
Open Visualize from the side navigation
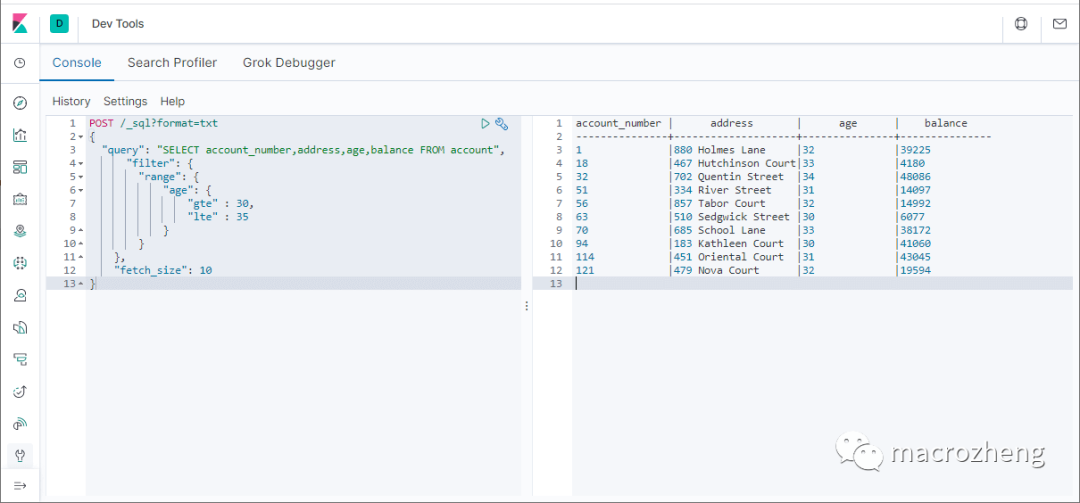pos(20,135)
